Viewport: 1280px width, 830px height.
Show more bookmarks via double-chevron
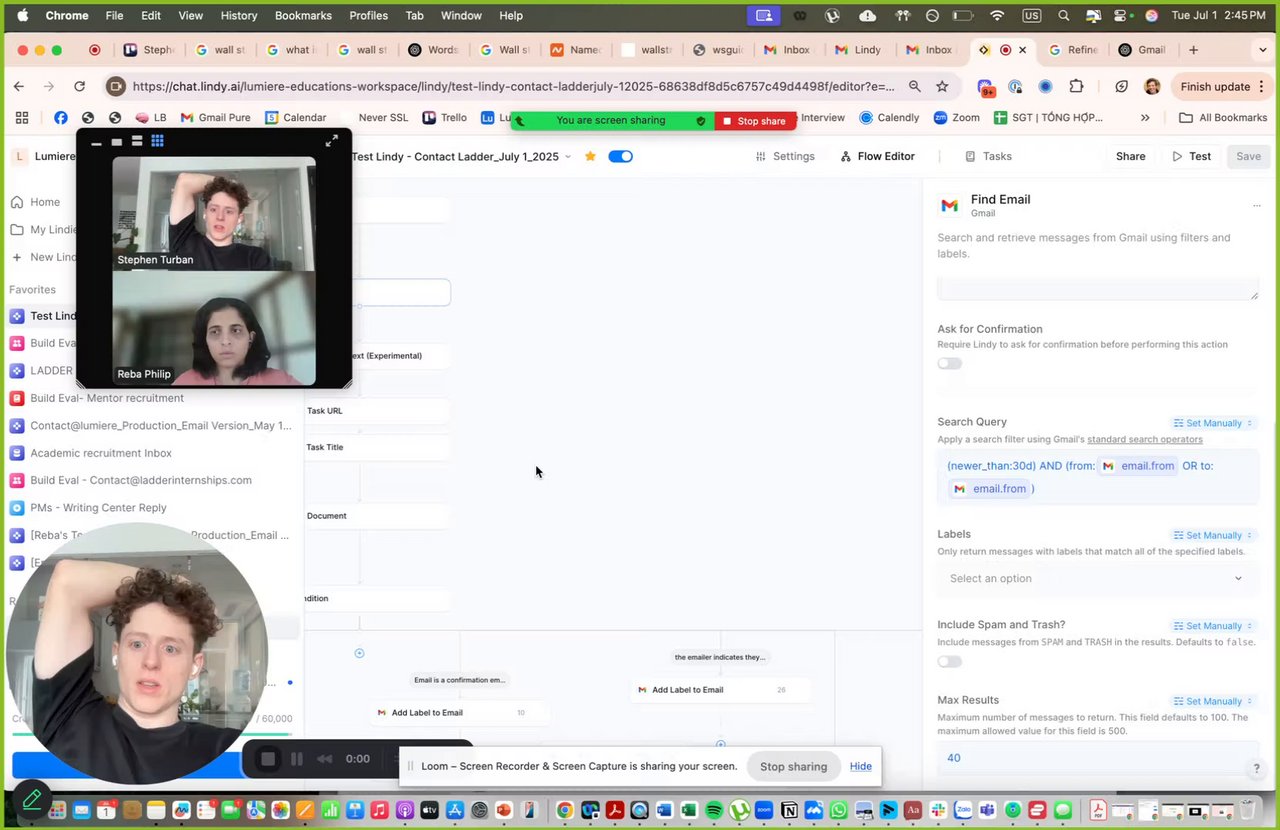(1145, 118)
